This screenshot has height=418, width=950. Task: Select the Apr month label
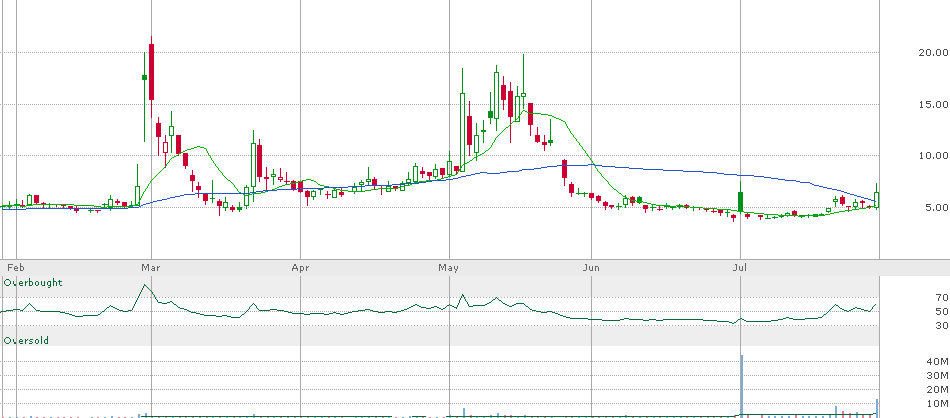coord(299,268)
